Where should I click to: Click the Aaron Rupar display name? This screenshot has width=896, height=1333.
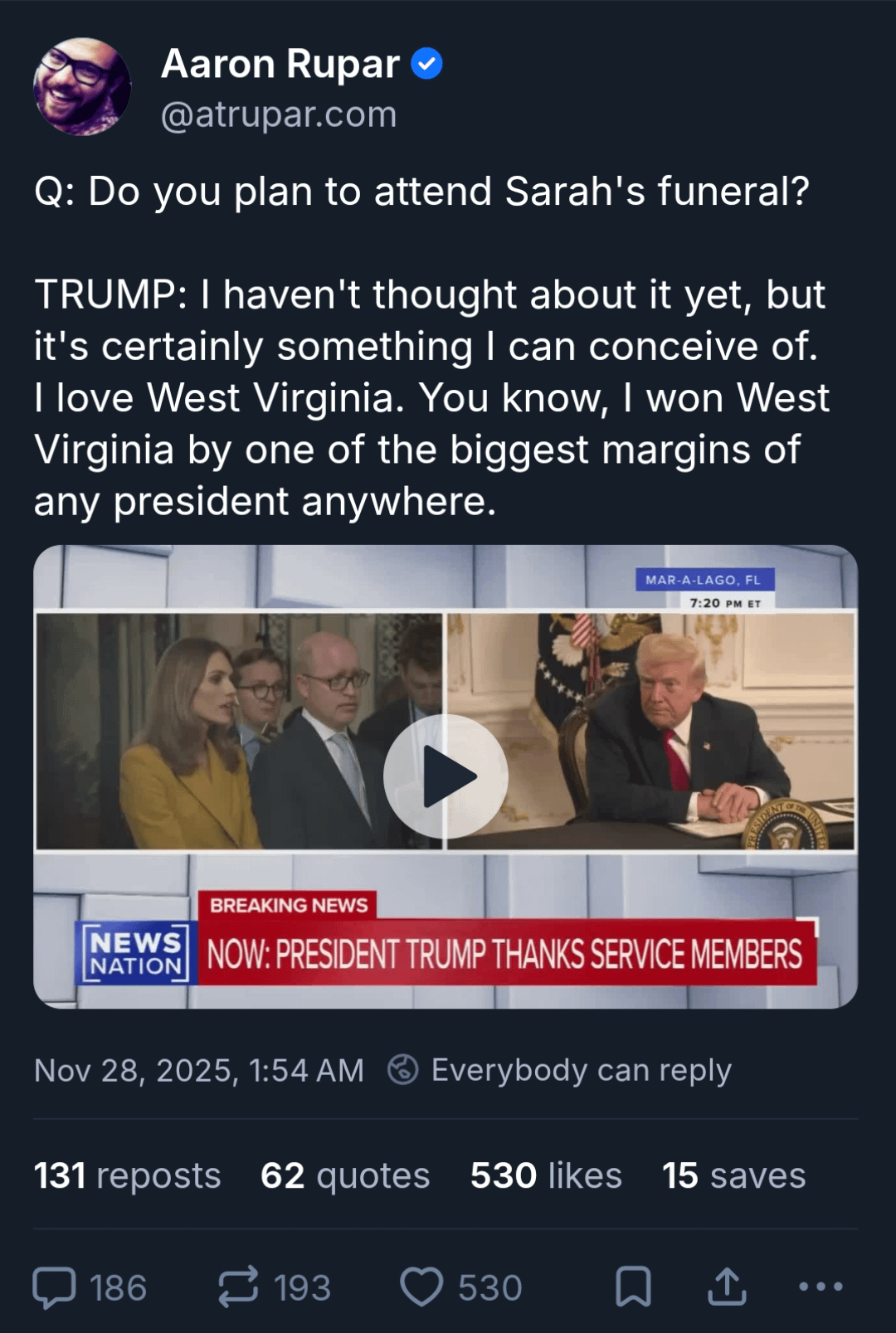280,64
